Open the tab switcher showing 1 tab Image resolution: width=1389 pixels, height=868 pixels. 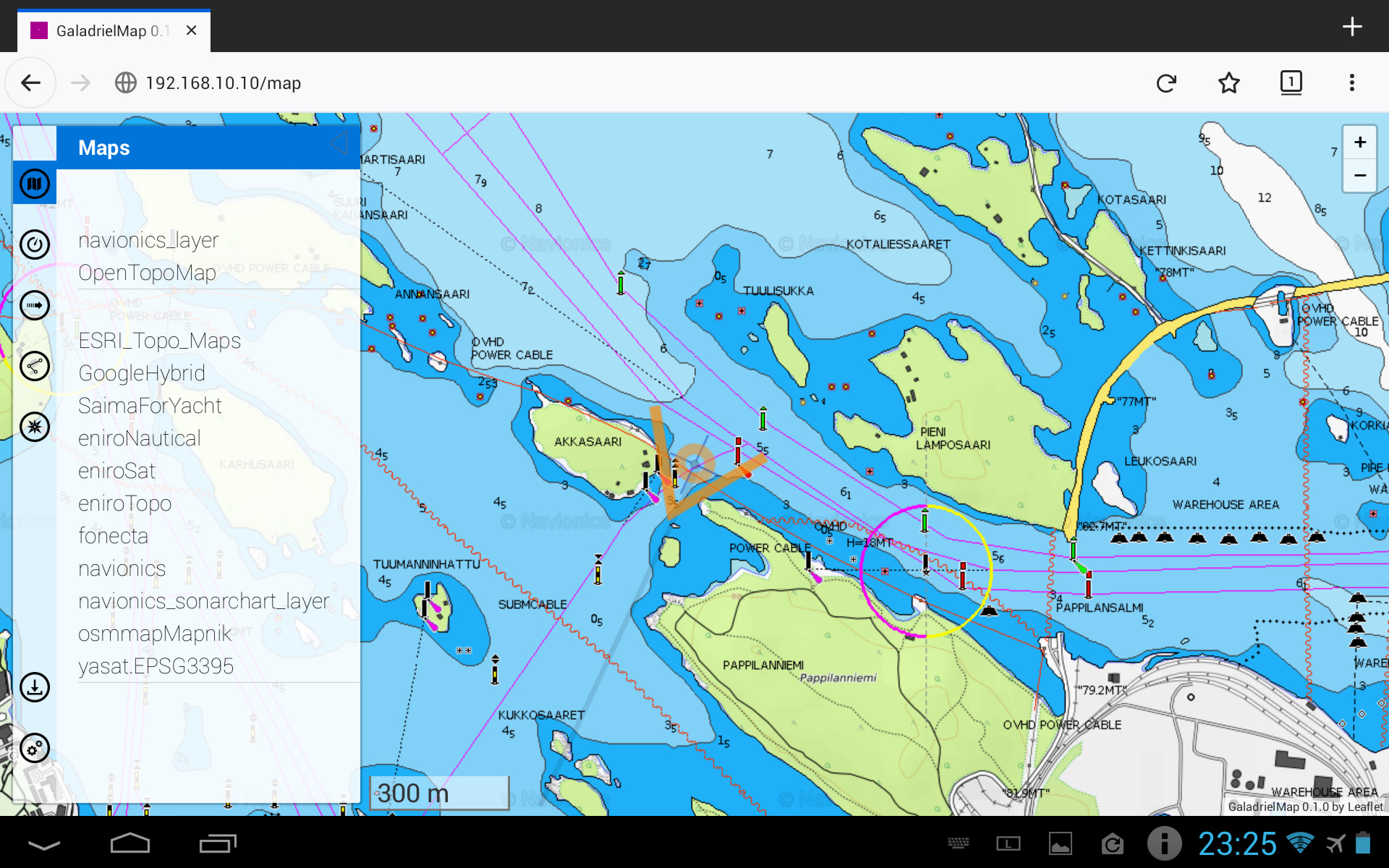coord(1291,82)
